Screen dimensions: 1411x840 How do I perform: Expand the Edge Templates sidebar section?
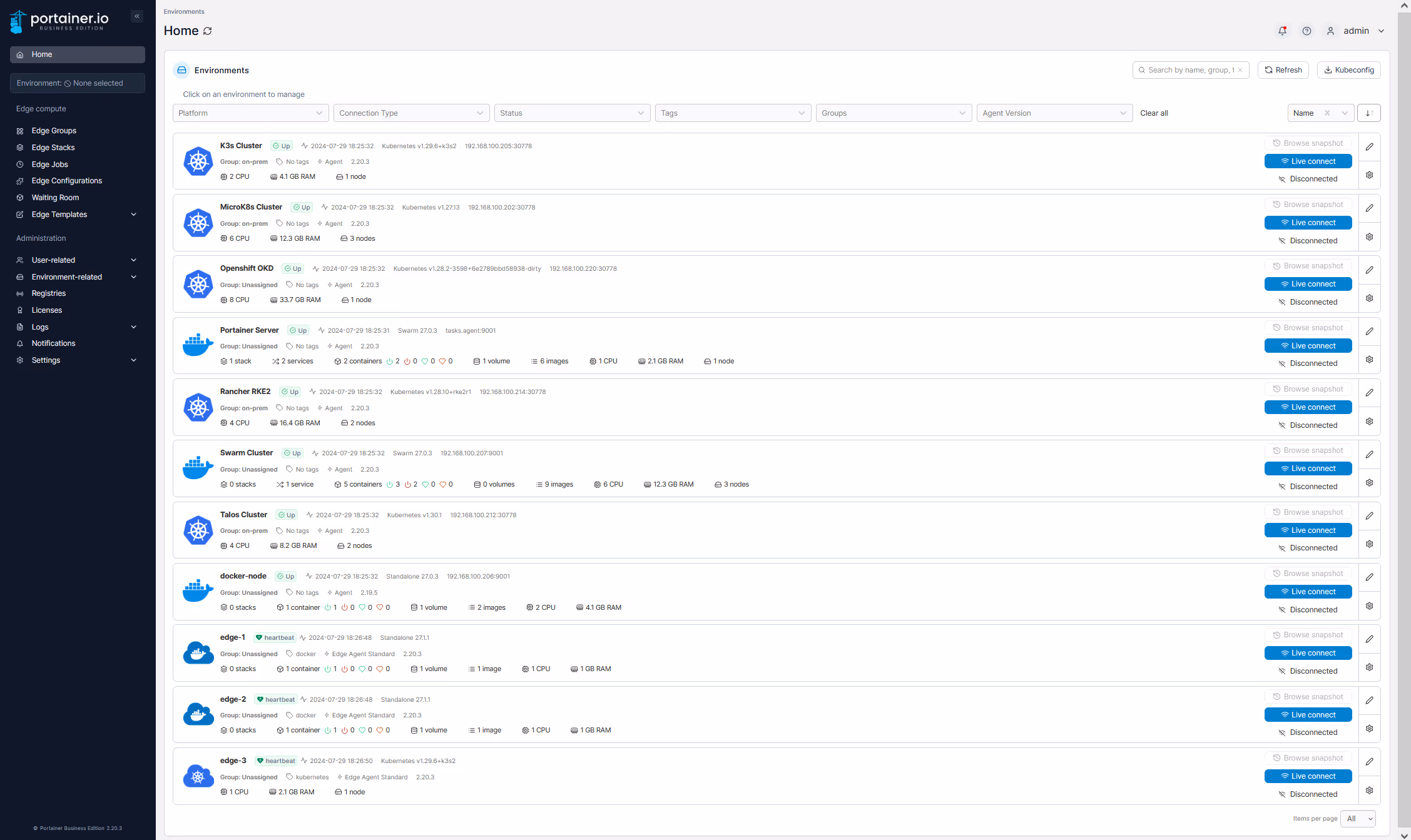tap(77, 215)
